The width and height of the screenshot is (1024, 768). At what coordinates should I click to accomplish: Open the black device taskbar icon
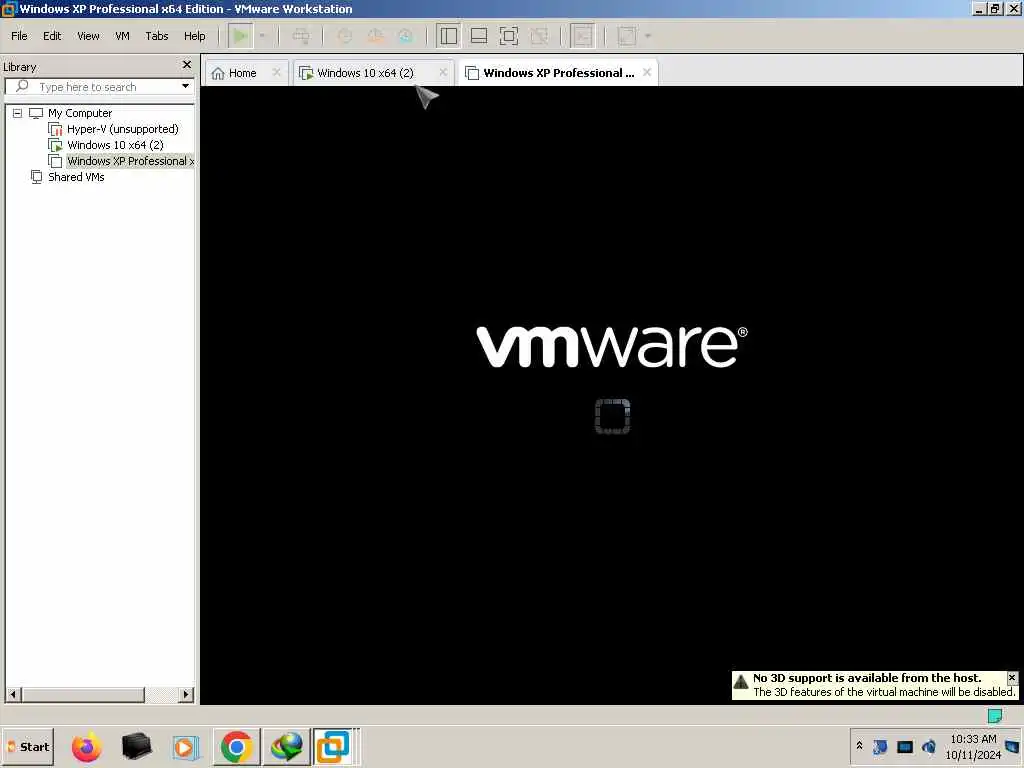136,746
